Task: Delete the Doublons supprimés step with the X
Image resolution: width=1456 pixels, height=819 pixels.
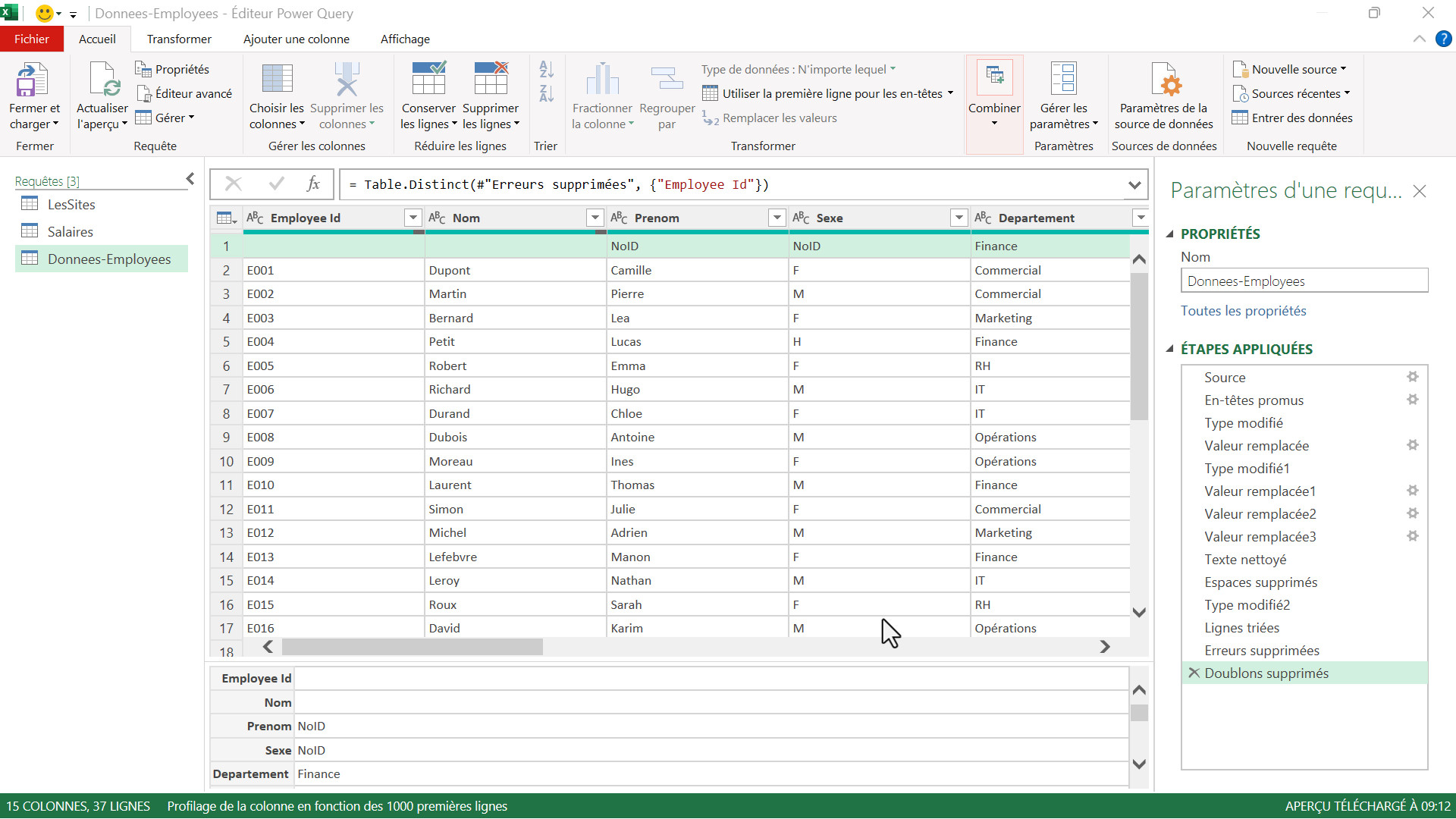Action: pyautogui.click(x=1194, y=673)
